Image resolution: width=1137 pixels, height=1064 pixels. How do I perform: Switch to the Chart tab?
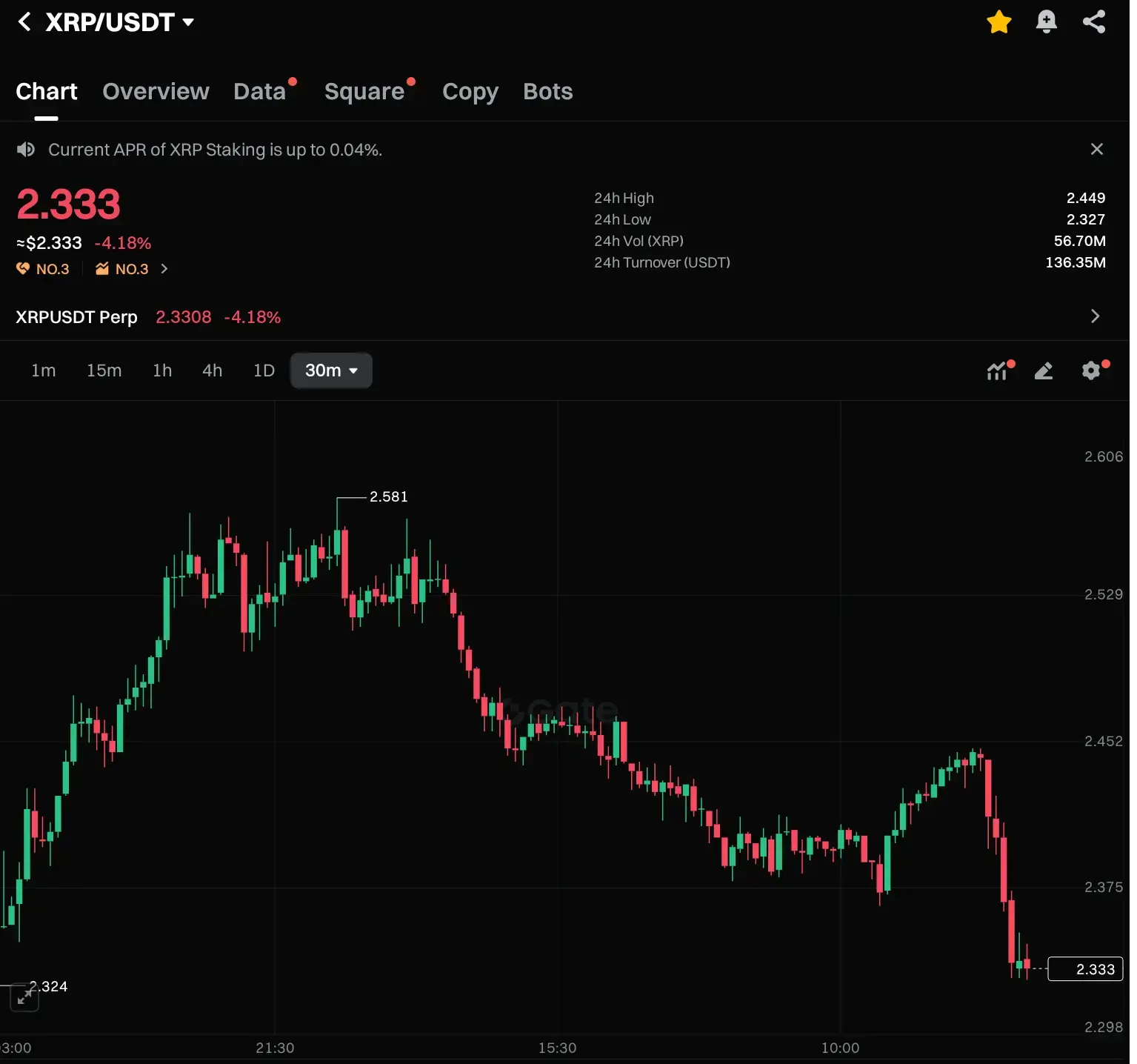coord(47,91)
